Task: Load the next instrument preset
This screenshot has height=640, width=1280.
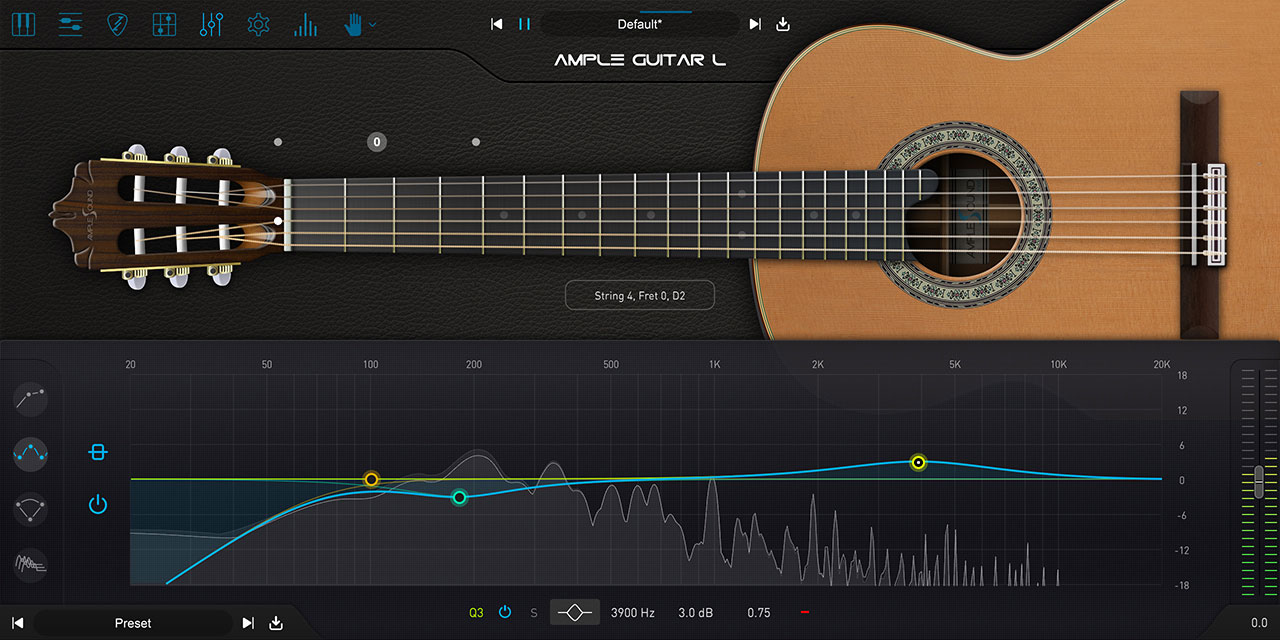Action: [x=755, y=24]
